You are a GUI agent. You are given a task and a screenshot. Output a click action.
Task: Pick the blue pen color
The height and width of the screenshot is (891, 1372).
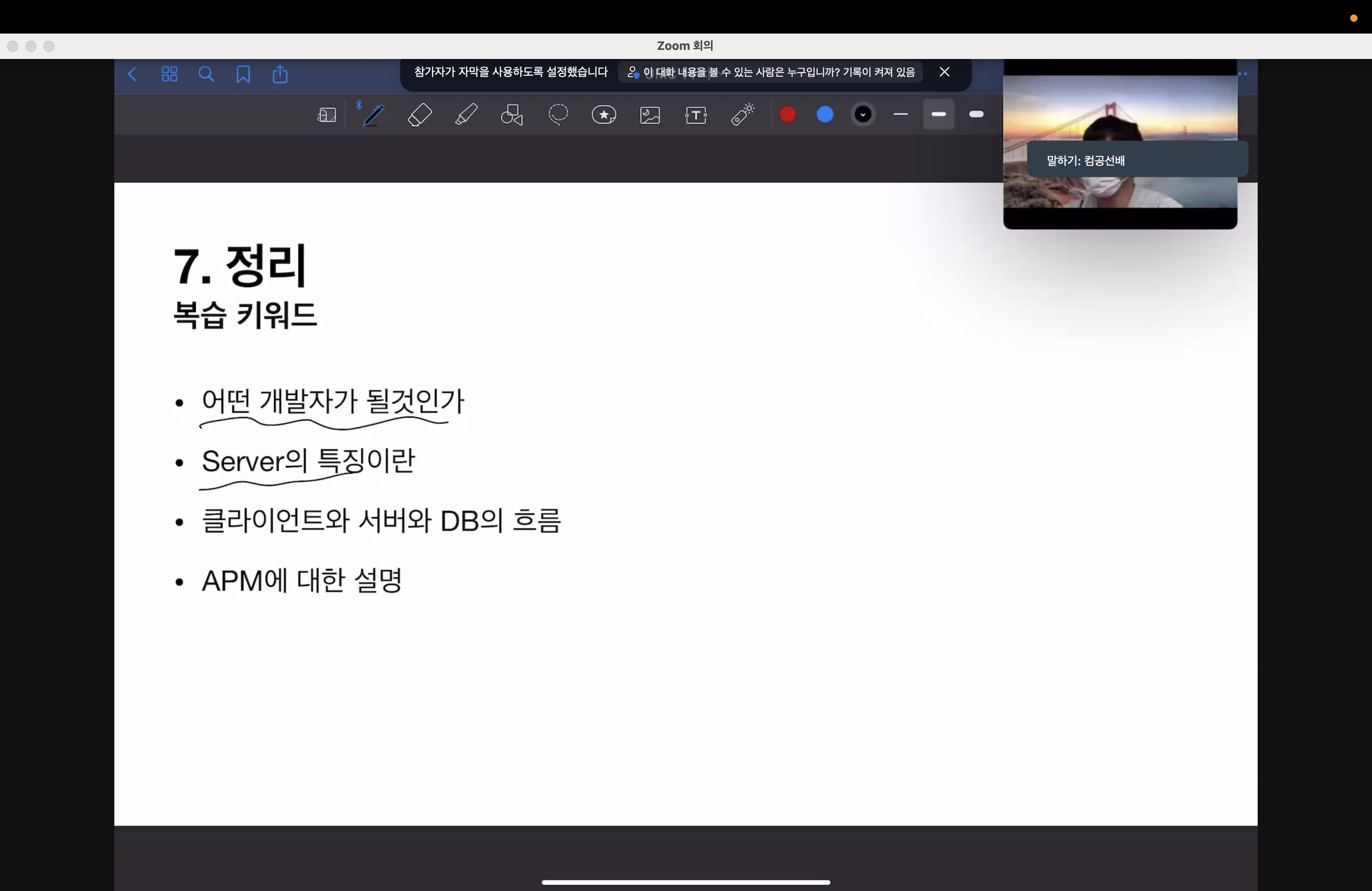pos(825,115)
